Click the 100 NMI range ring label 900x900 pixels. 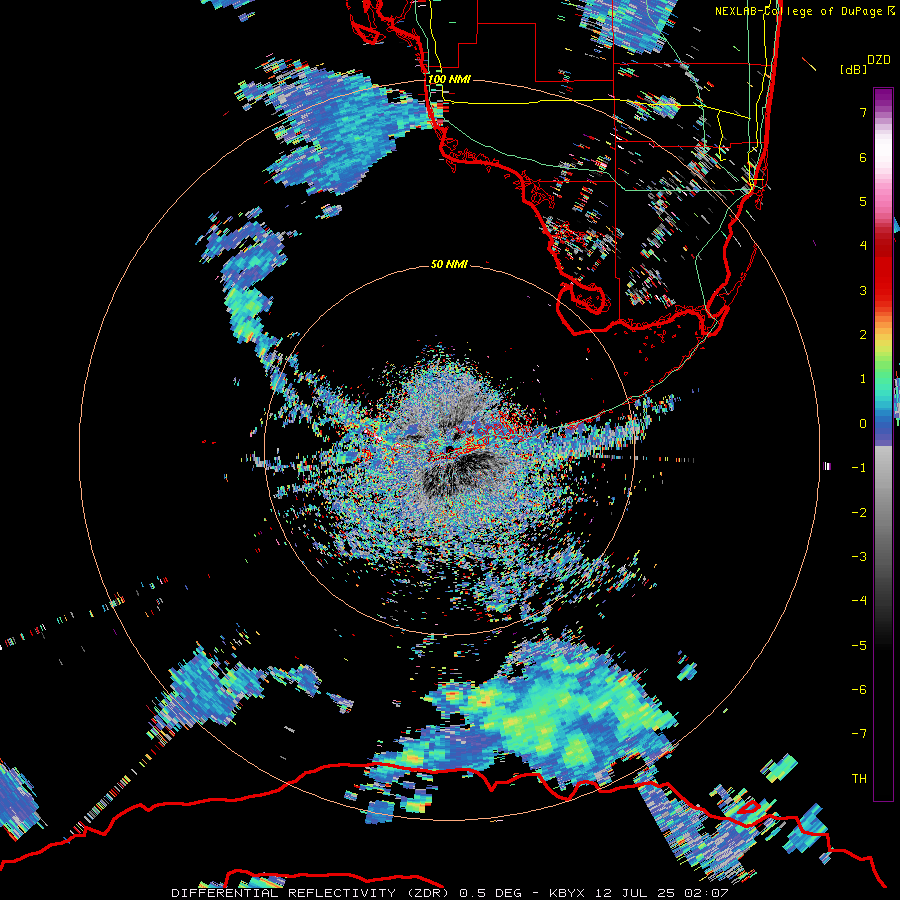pyautogui.click(x=449, y=79)
